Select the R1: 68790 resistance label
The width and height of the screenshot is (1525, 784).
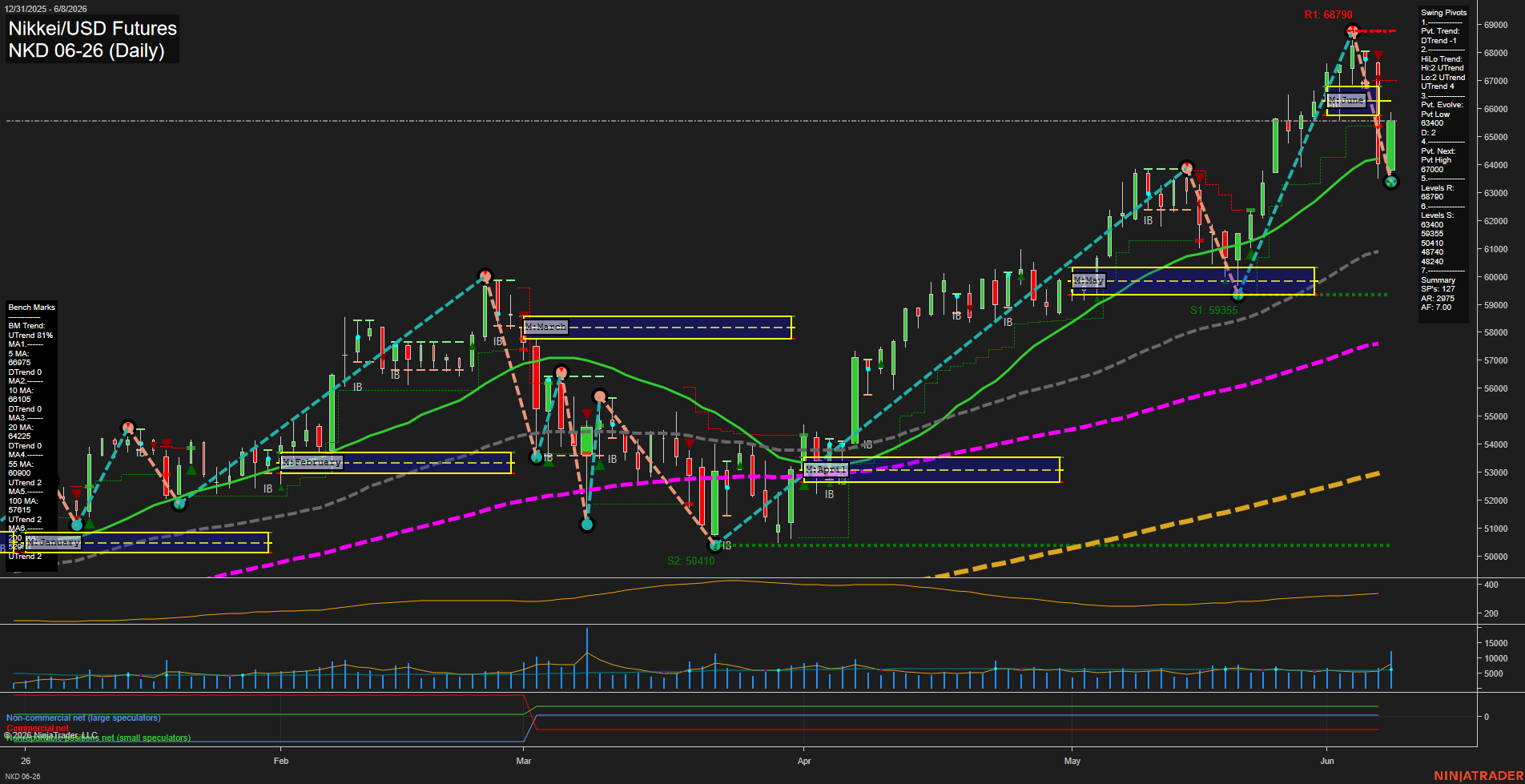tap(1328, 14)
